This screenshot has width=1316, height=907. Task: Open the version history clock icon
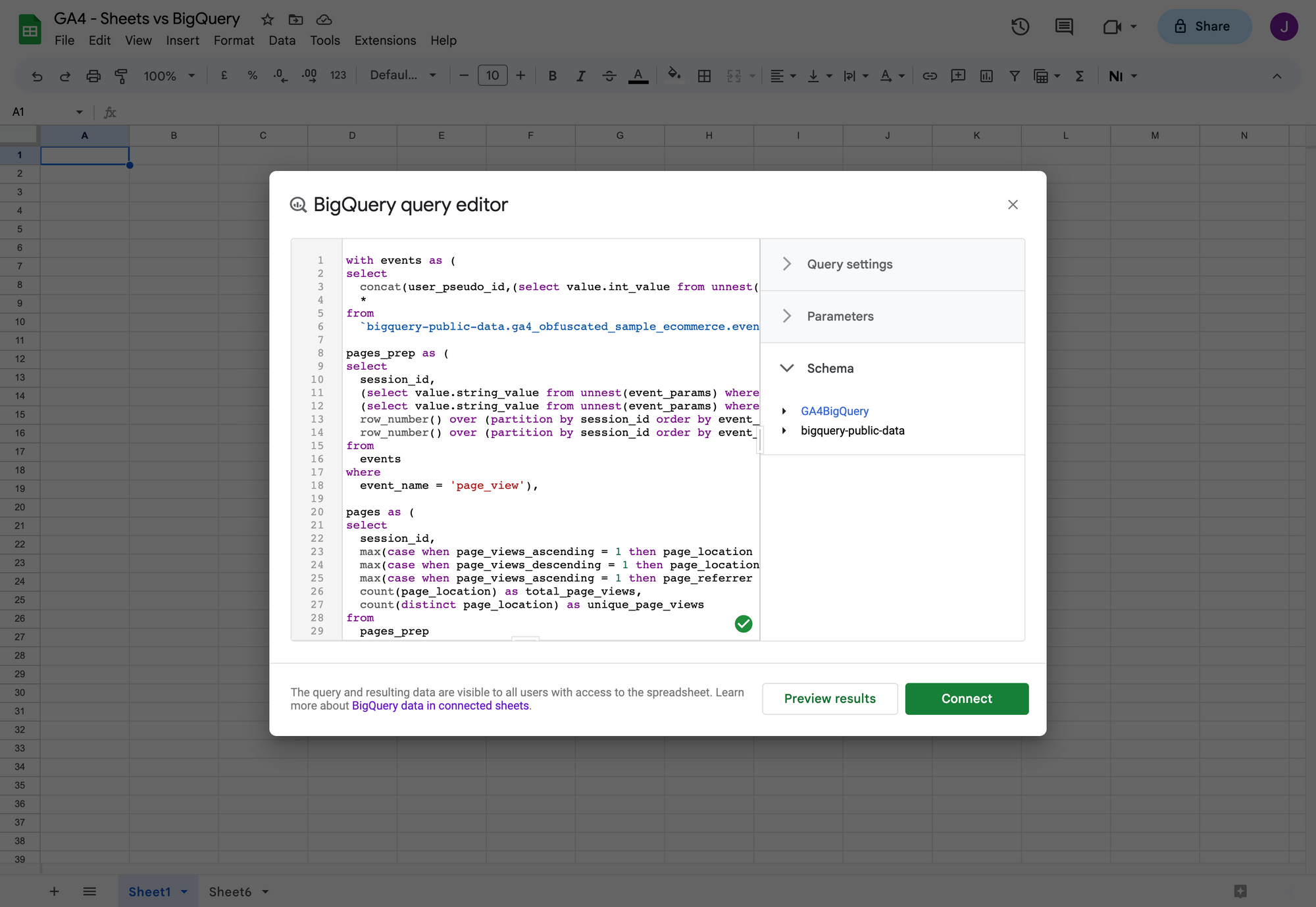pyautogui.click(x=1020, y=26)
